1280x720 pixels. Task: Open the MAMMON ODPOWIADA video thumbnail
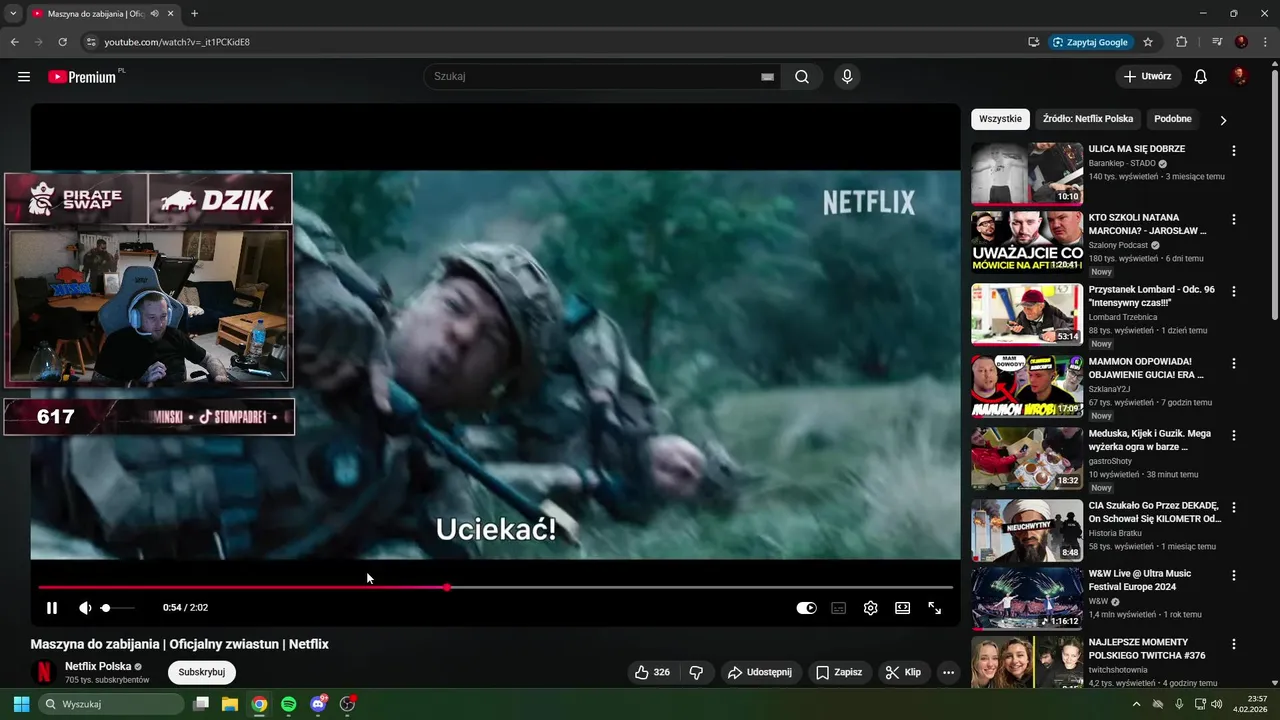(1027, 386)
